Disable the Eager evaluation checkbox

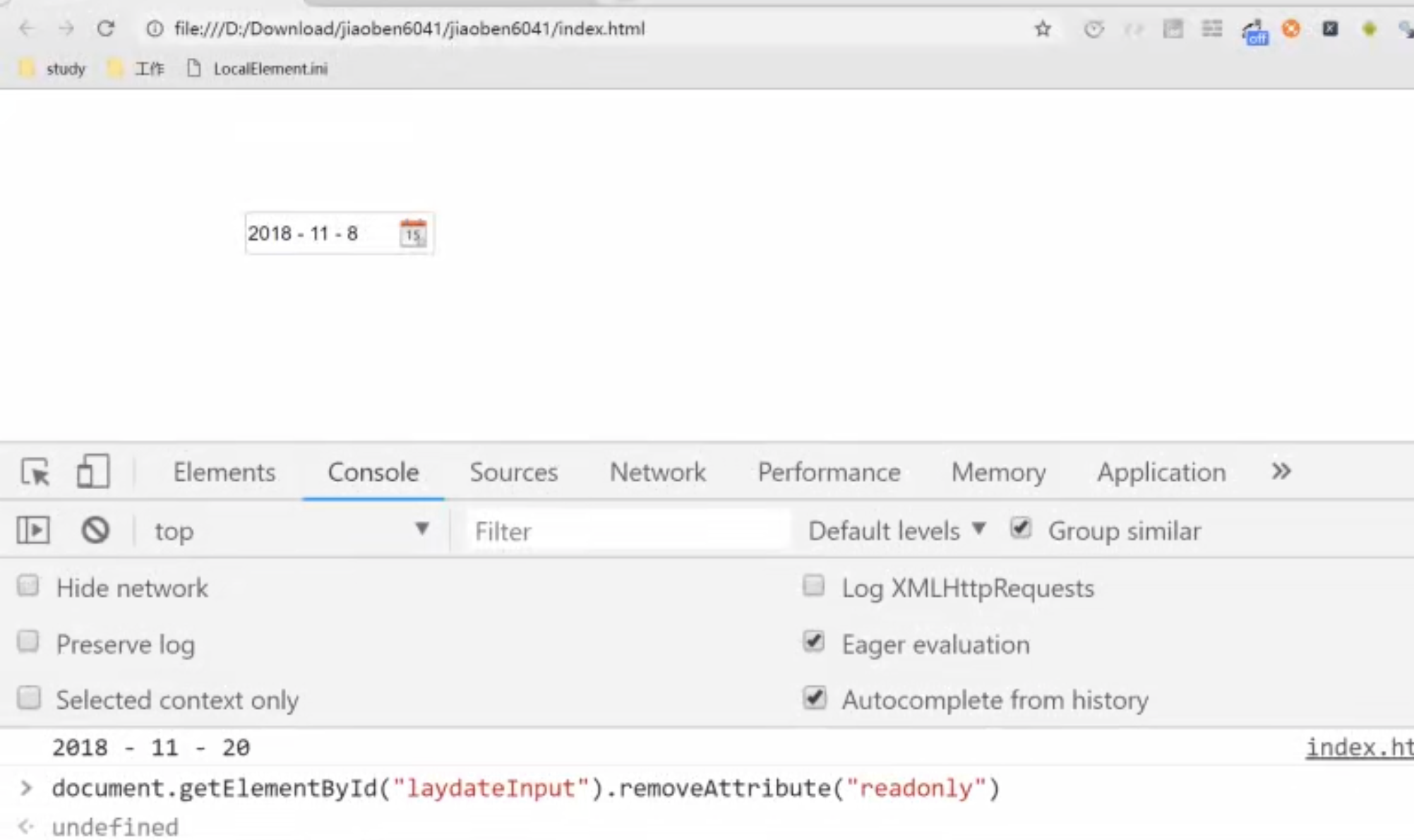click(x=814, y=642)
